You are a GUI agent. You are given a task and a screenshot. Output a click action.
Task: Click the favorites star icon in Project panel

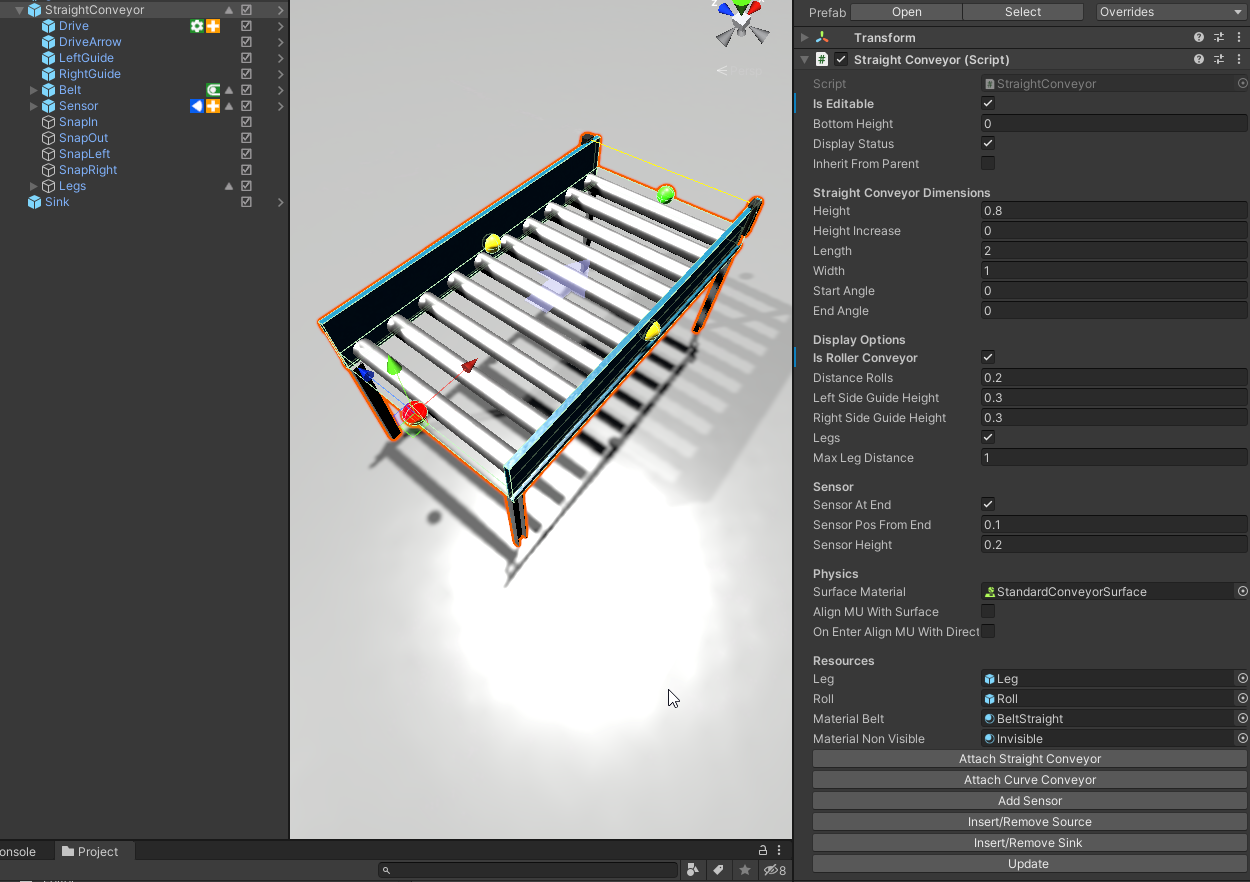pyautogui.click(x=744, y=870)
